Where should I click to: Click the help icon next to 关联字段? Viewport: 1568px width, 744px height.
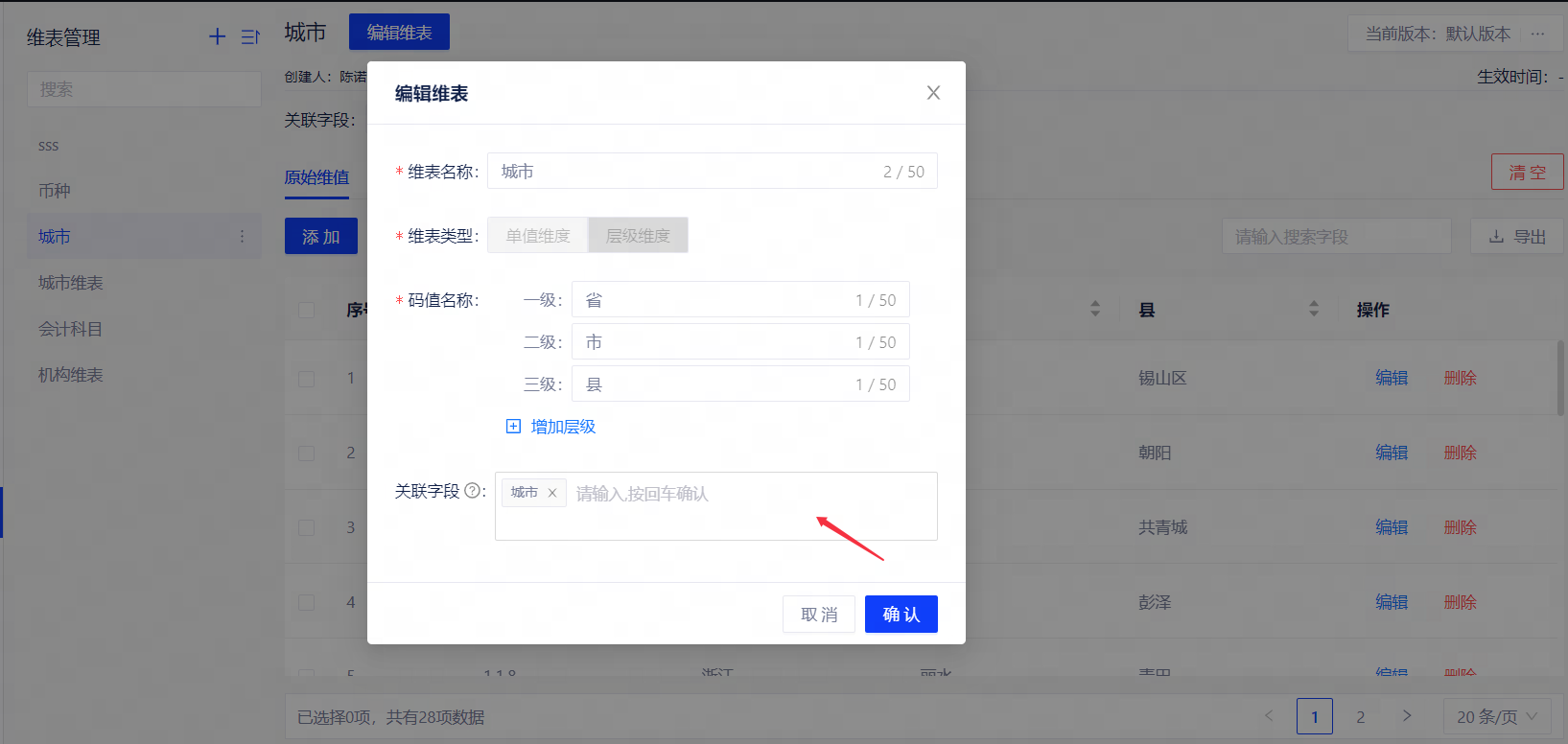point(473,491)
